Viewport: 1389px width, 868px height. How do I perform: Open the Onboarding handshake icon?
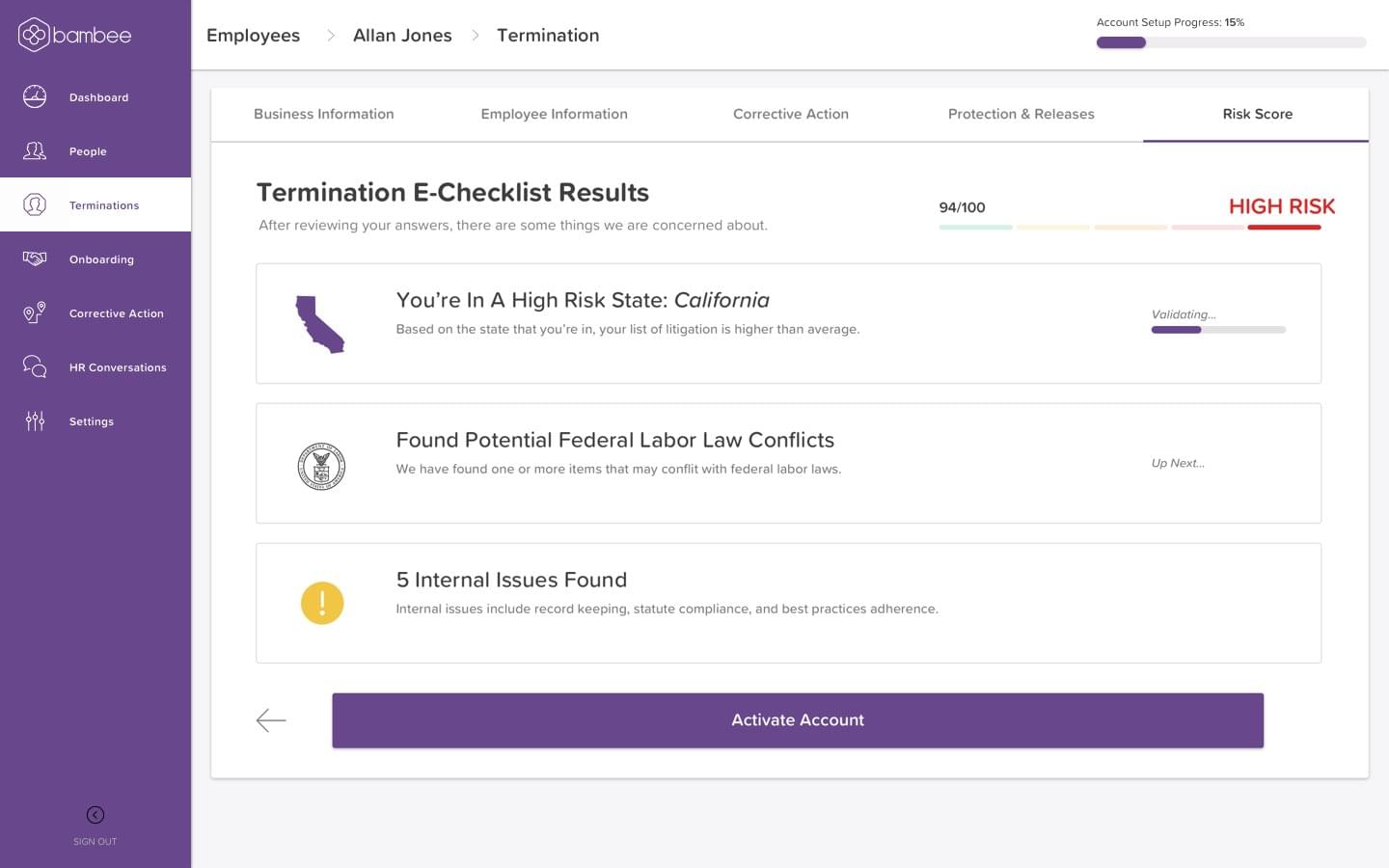click(x=35, y=258)
